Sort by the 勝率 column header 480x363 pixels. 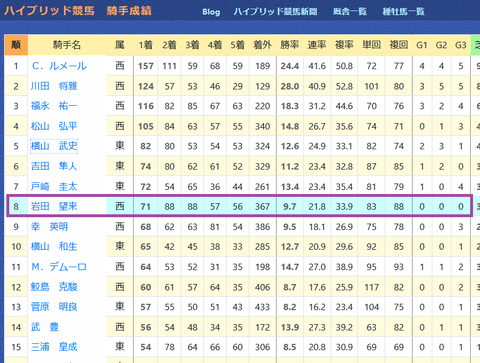tap(290, 45)
